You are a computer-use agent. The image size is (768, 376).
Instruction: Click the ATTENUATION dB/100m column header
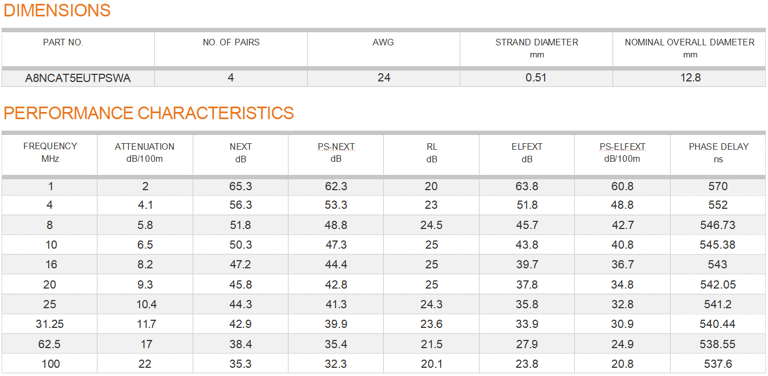[144, 153]
